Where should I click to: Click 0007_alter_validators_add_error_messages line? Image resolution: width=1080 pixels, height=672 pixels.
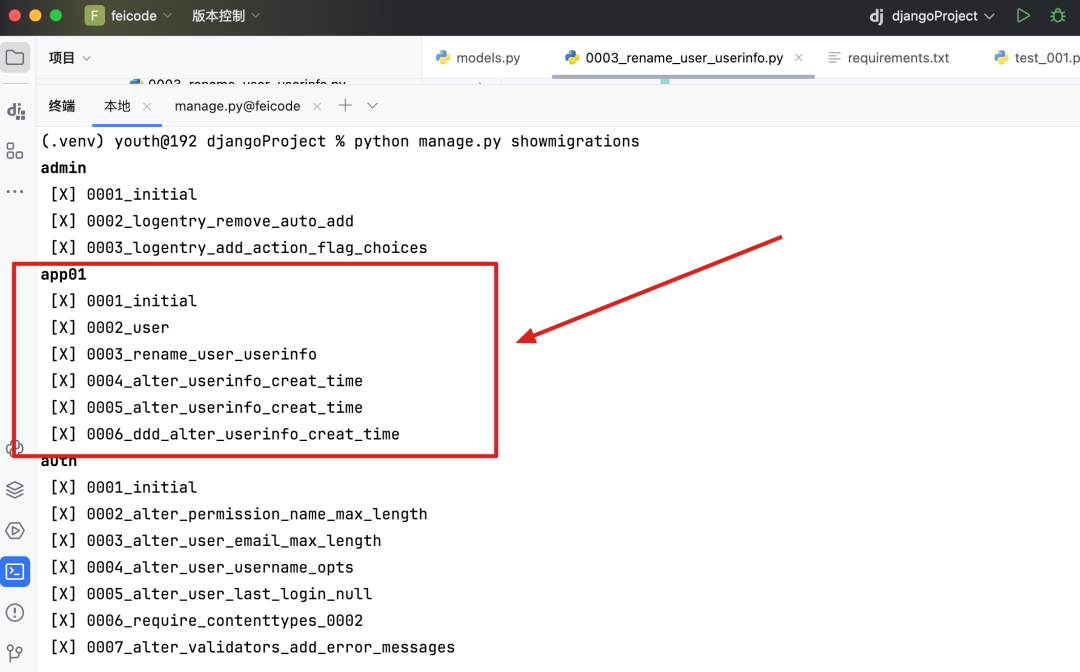tap(253, 647)
